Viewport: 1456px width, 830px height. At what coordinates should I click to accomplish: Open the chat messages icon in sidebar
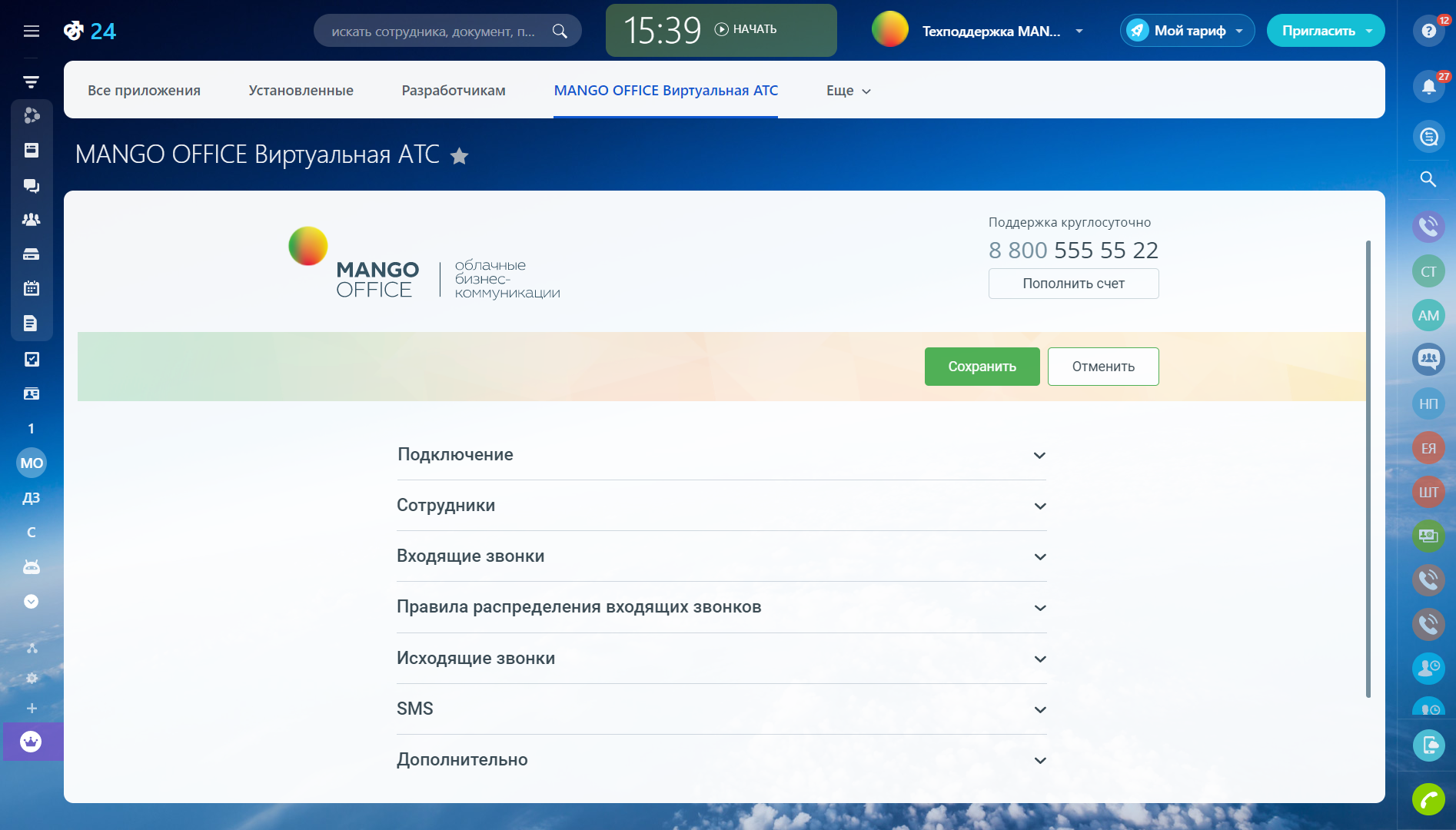[x=32, y=185]
